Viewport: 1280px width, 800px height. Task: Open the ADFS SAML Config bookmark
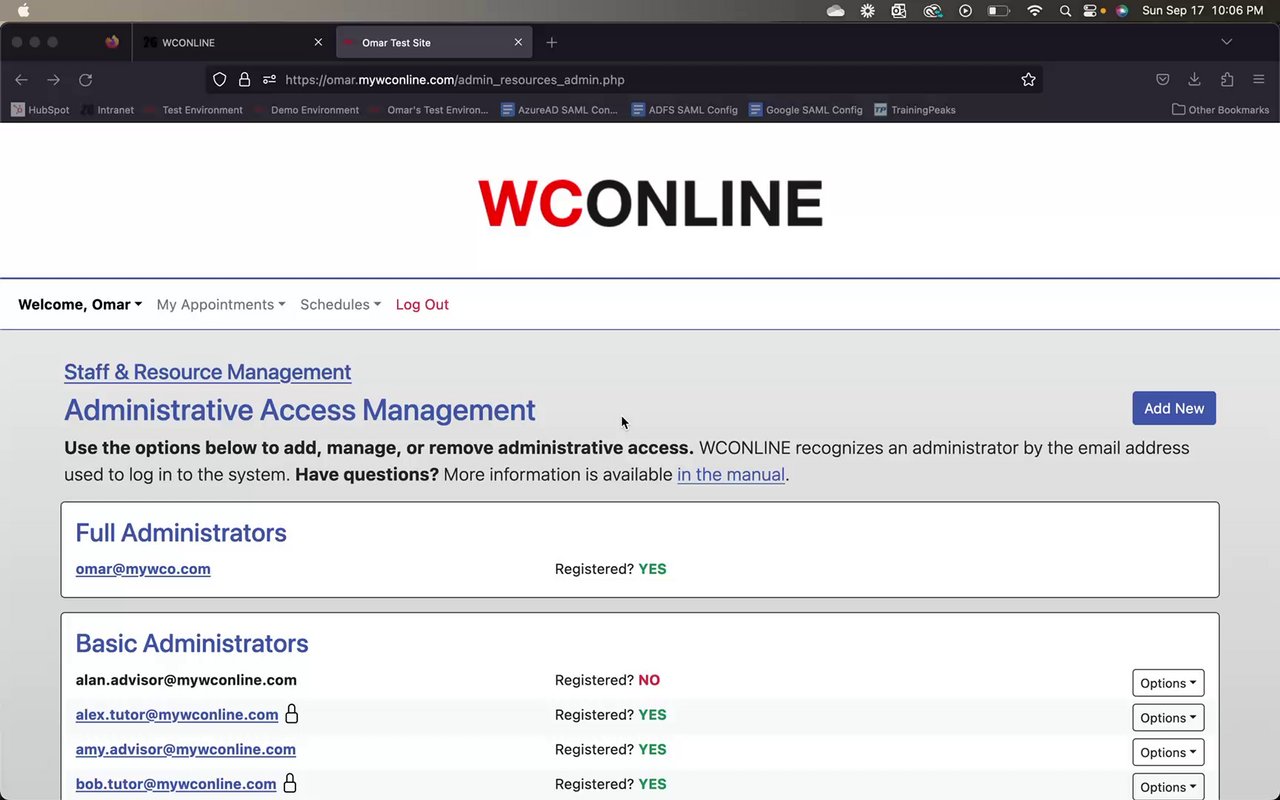(x=684, y=110)
